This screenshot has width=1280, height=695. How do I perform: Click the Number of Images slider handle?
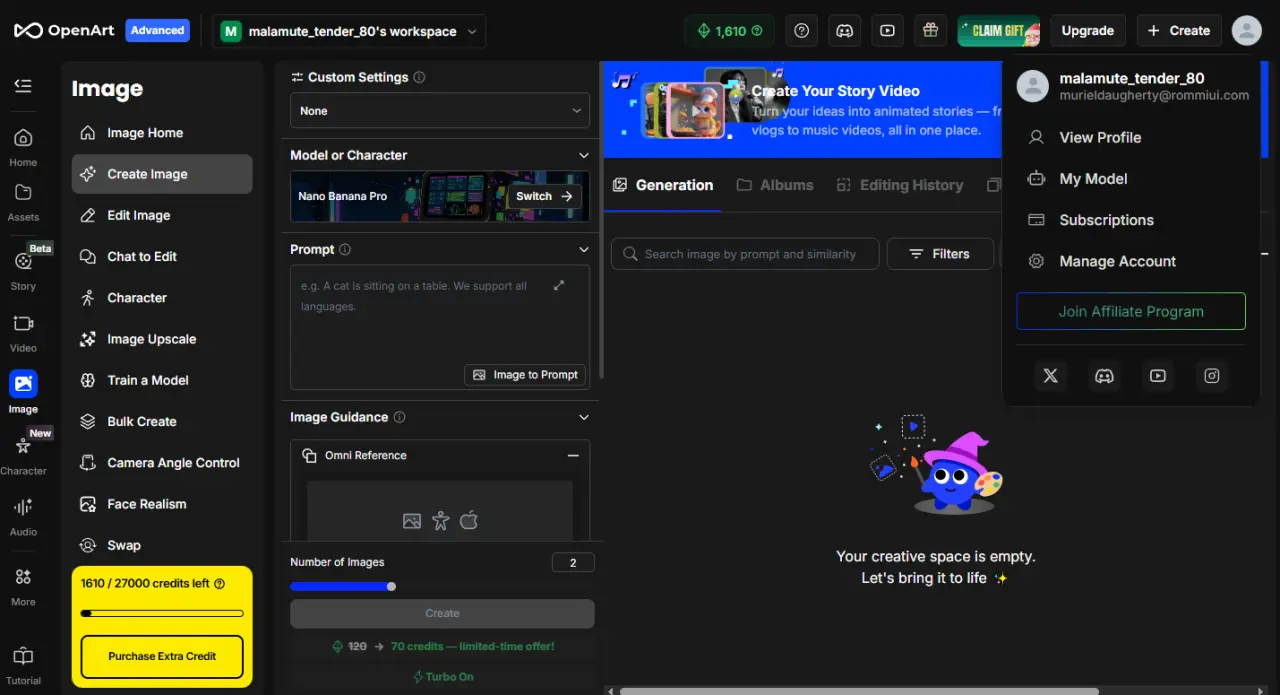coord(391,587)
